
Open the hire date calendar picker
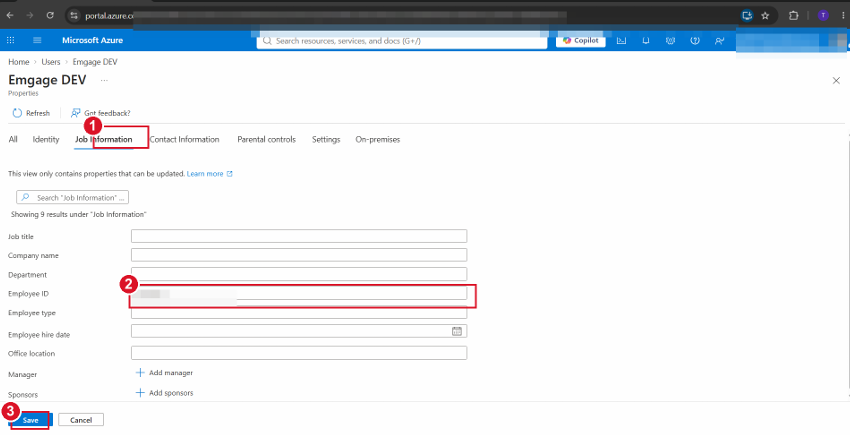coord(457,331)
